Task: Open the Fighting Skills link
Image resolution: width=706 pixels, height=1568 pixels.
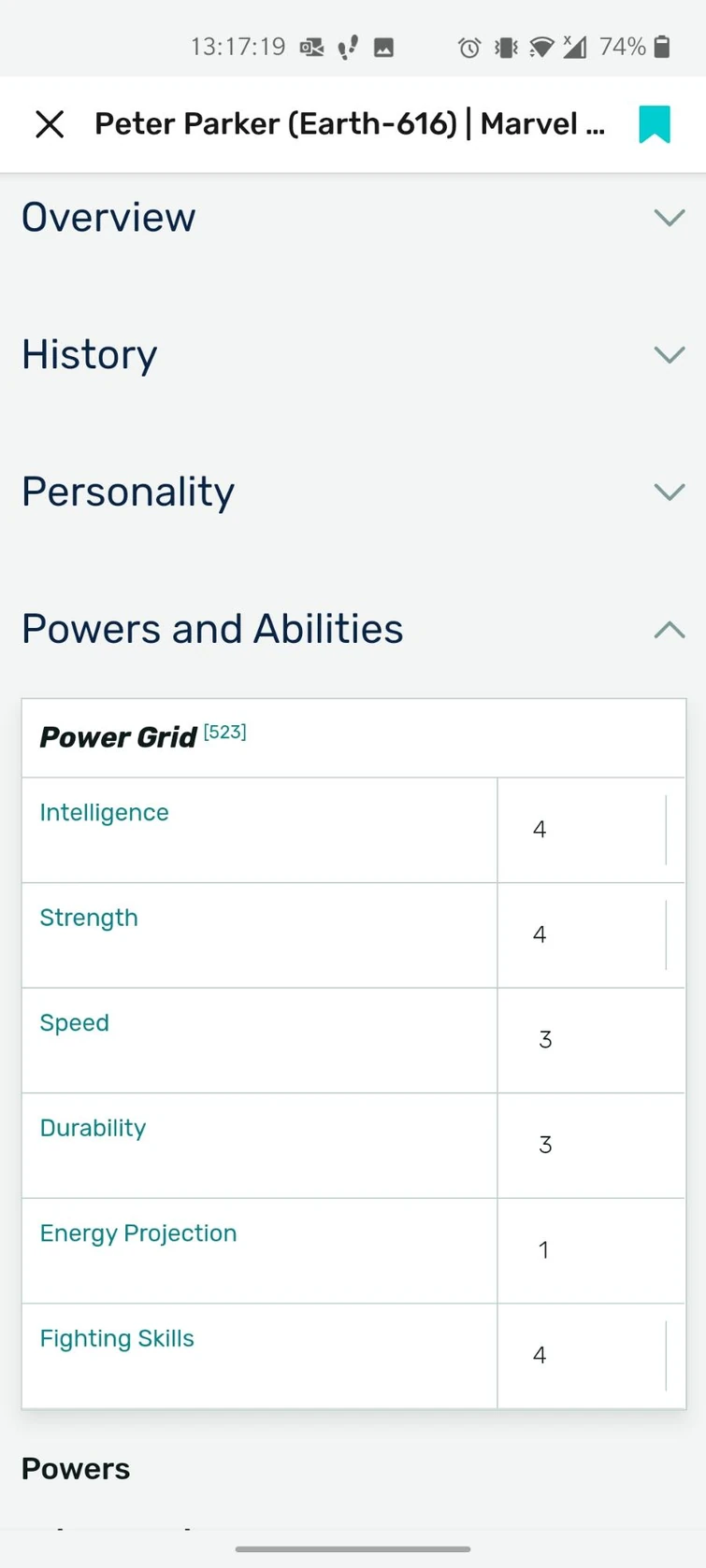Action: (x=117, y=1338)
